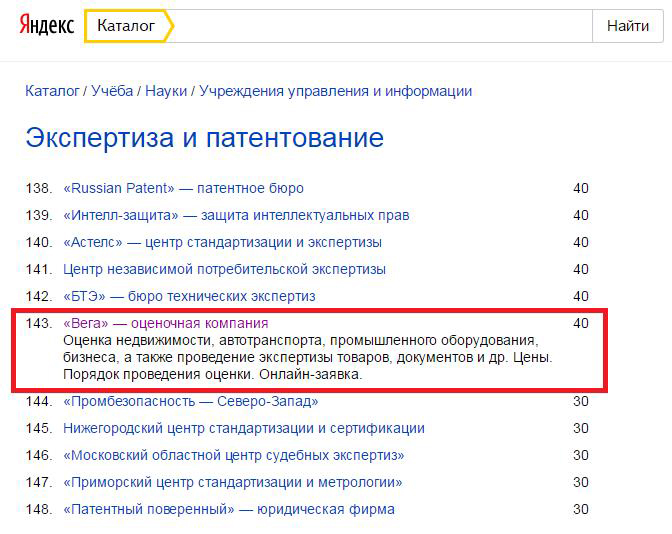Open the Учёба breadcrumb link
672x534 pixels.
[x=112, y=91]
